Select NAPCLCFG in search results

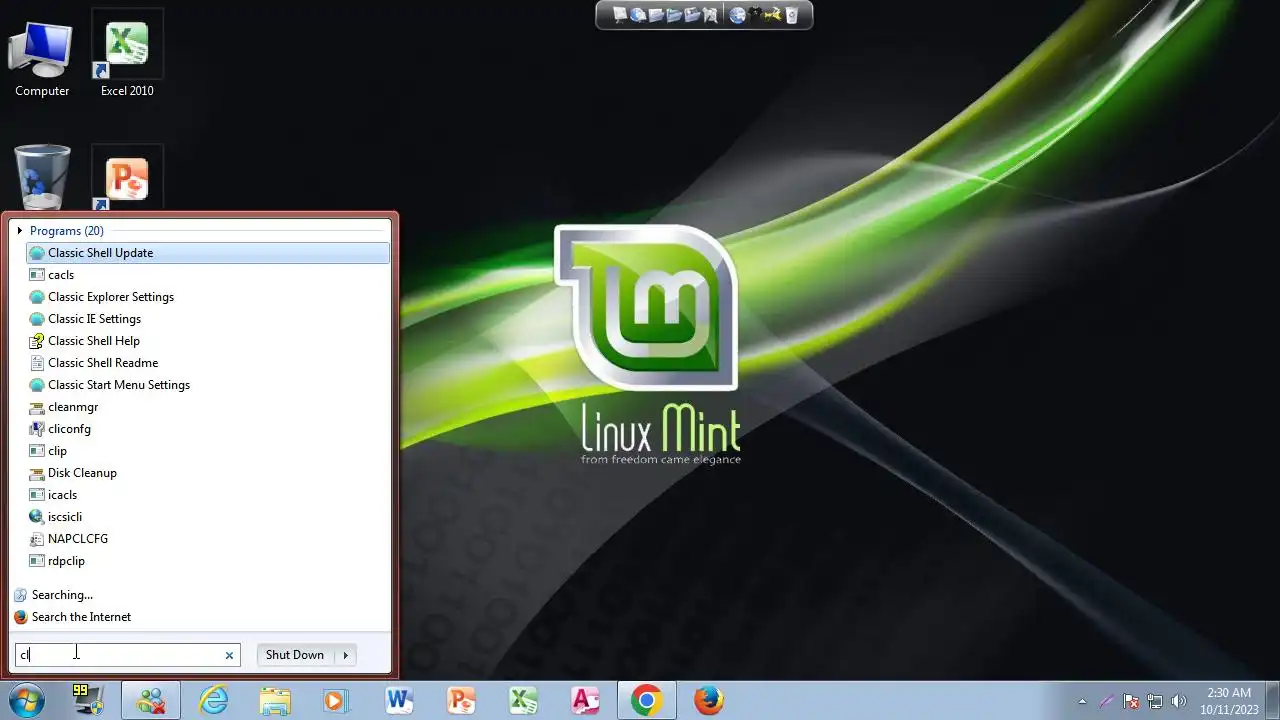[207, 539]
